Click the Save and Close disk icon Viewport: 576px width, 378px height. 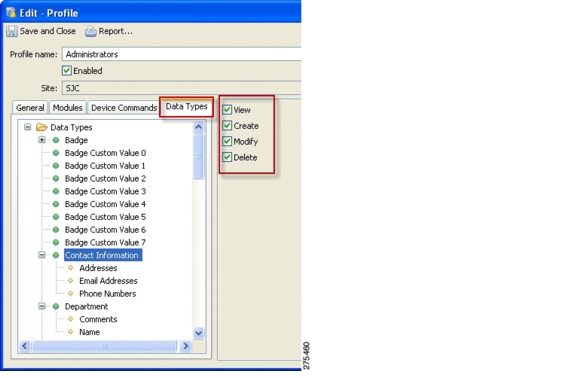pyautogui.click(x=12, y=31)
